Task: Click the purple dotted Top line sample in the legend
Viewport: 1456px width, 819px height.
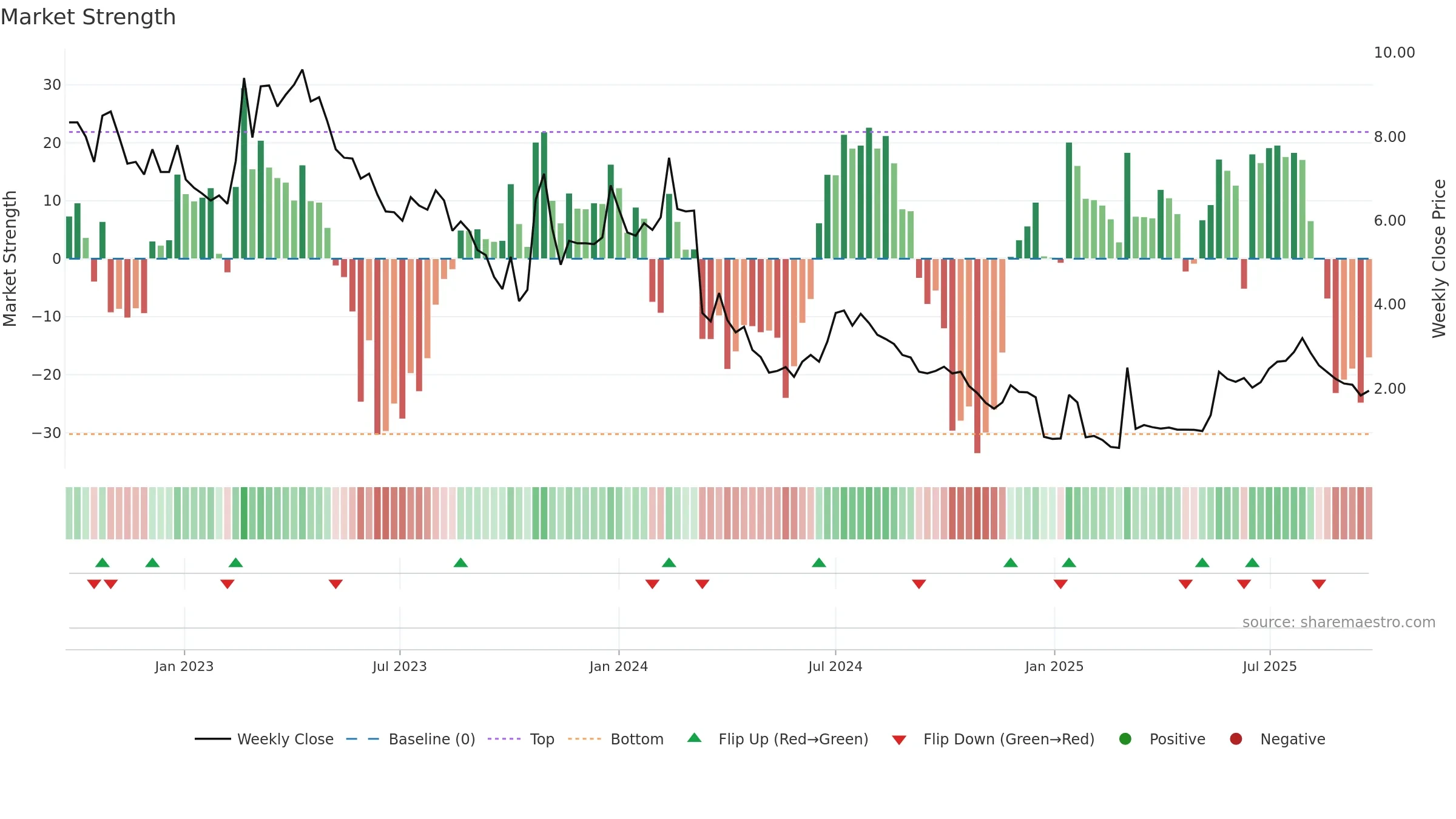Action: 504,739
